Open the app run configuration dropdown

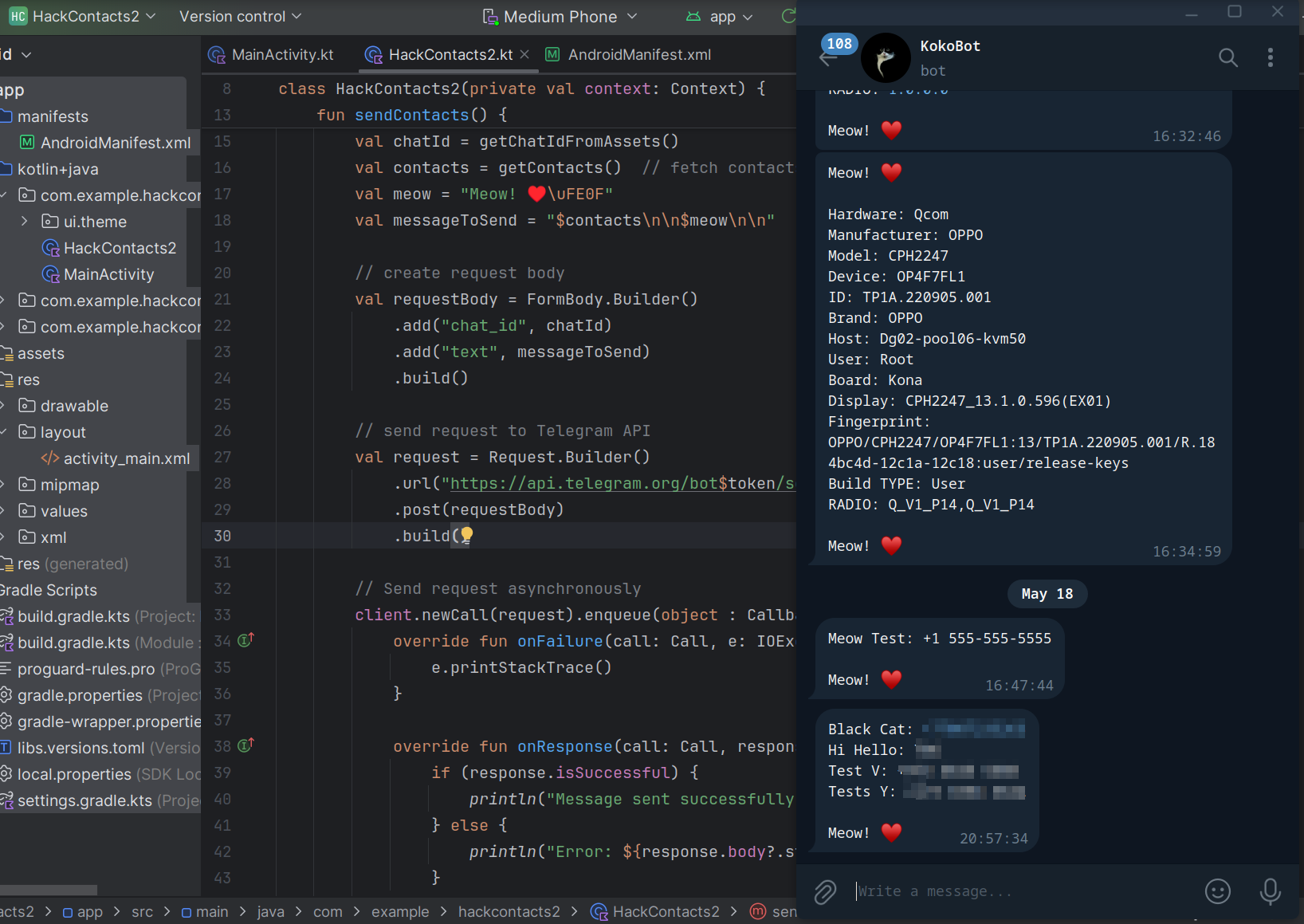point(721,16)
